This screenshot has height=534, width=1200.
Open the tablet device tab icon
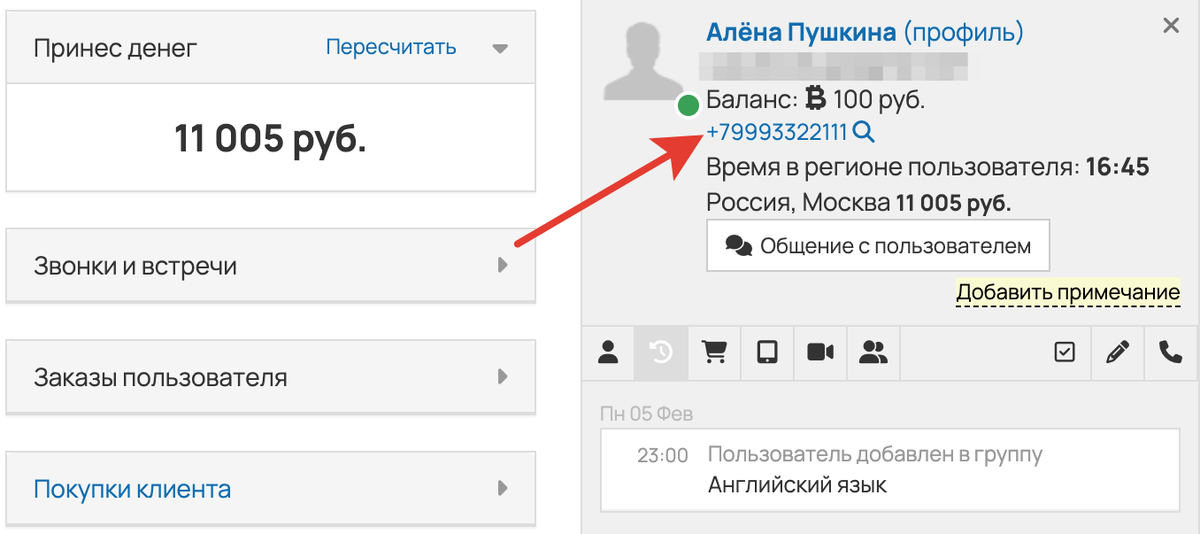[767, 352]
